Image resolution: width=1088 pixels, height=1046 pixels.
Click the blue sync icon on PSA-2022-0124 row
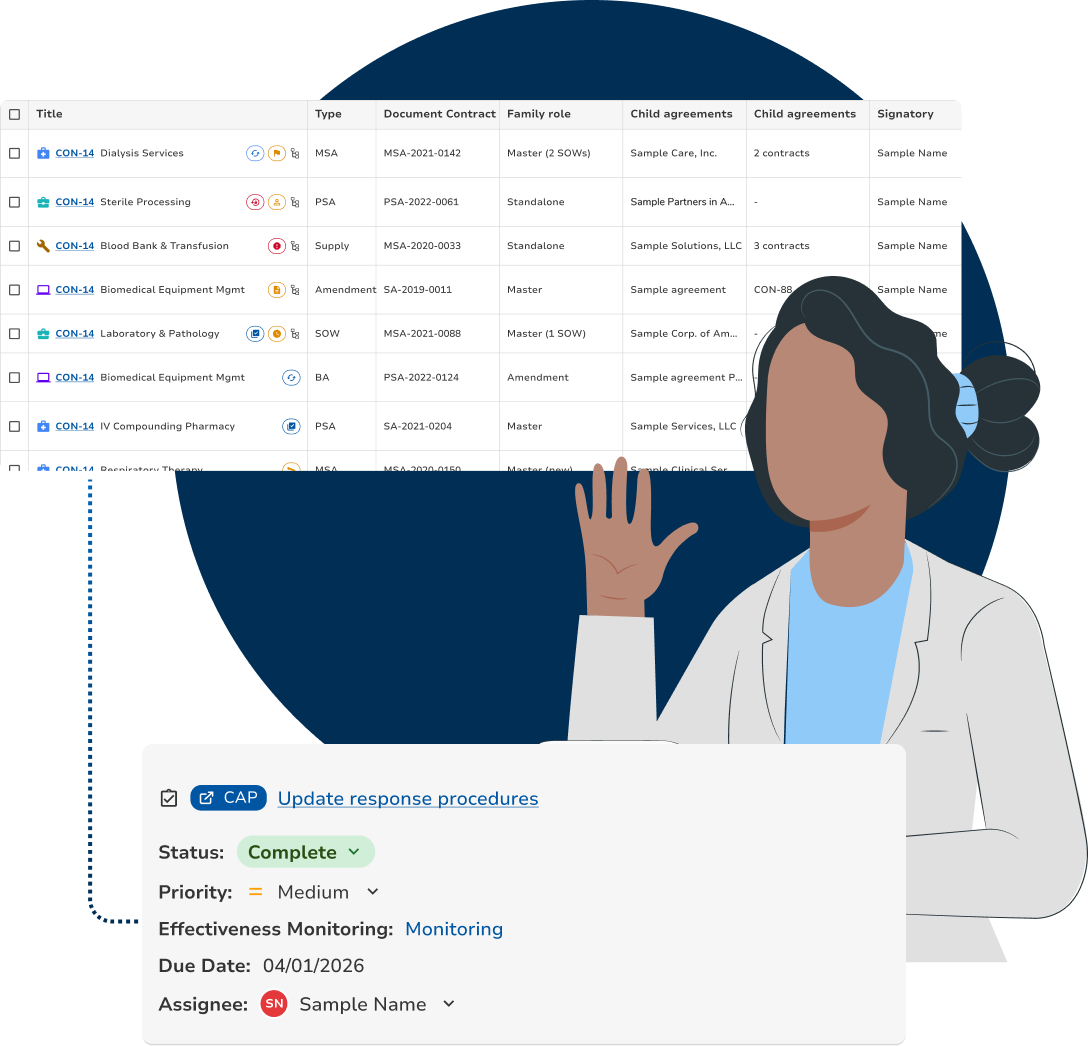tap(291, 378)
